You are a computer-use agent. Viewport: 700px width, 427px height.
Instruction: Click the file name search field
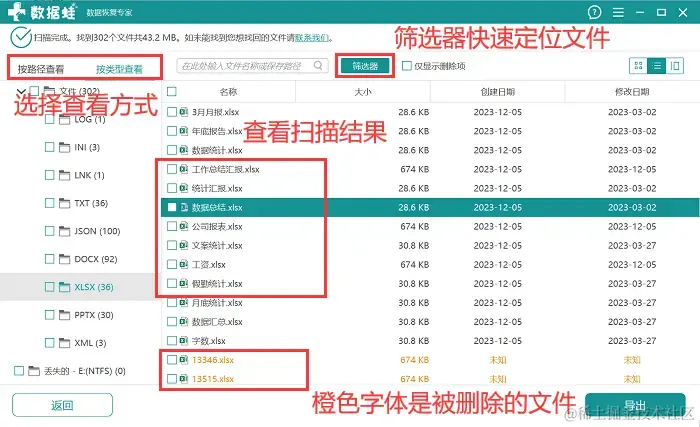coord(252,66)
